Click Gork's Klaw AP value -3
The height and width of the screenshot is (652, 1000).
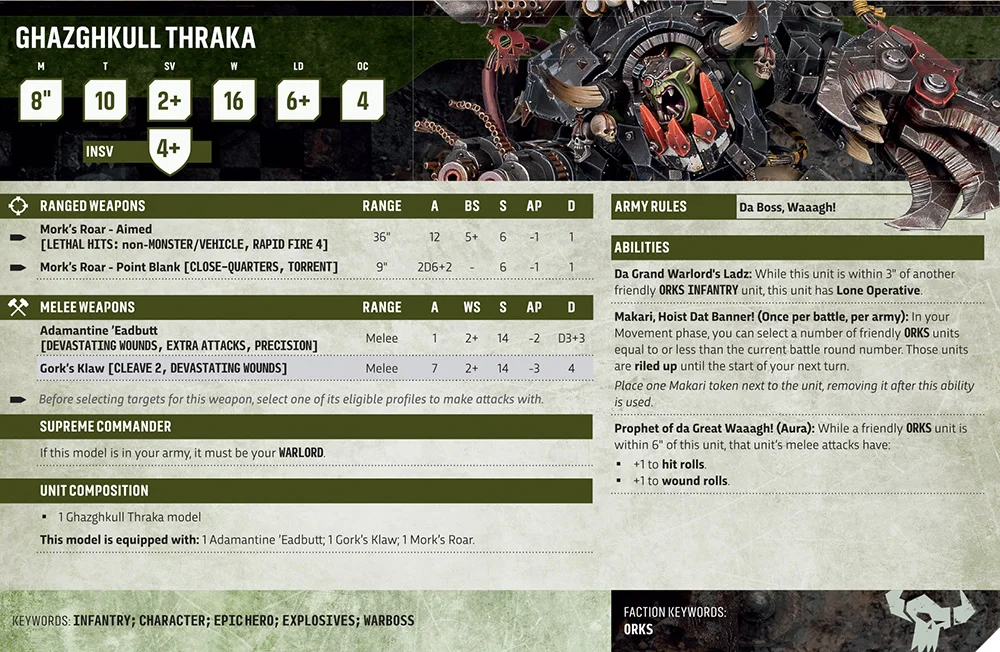pos(534,368)
